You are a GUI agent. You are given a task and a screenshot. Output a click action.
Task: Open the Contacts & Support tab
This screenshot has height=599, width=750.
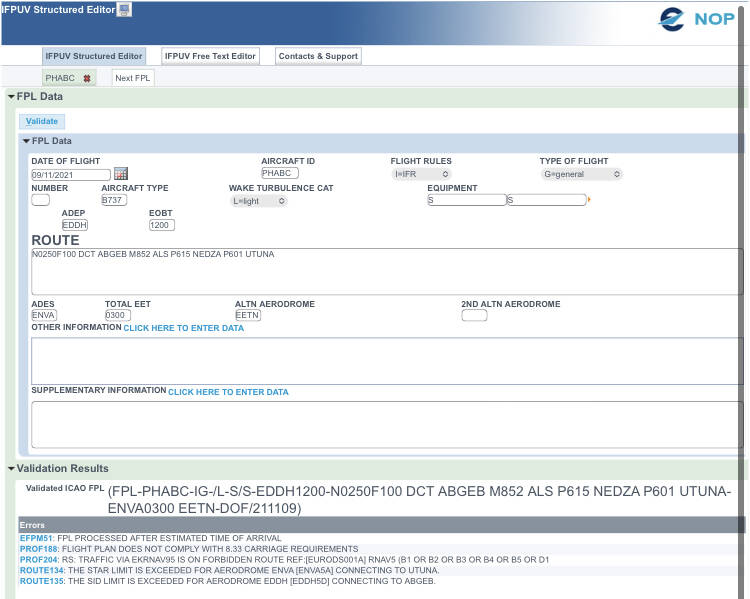(x=318, y=56)
